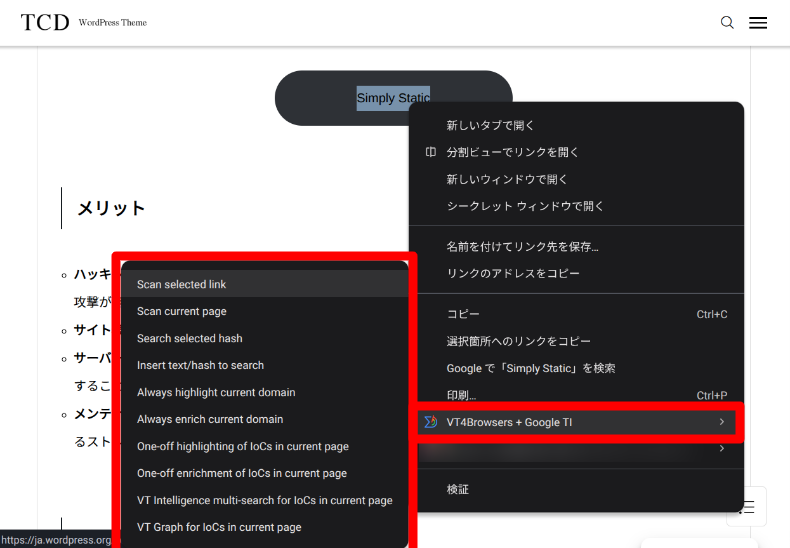Choose Scan current page
The image size is (790, 548).
265,311
